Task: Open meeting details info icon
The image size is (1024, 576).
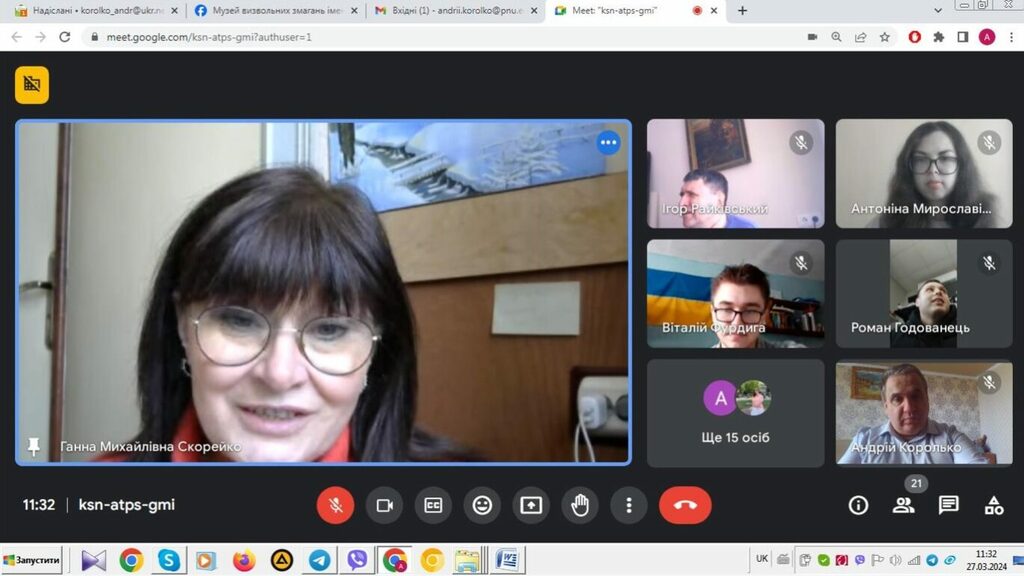Action: point(858,505)
